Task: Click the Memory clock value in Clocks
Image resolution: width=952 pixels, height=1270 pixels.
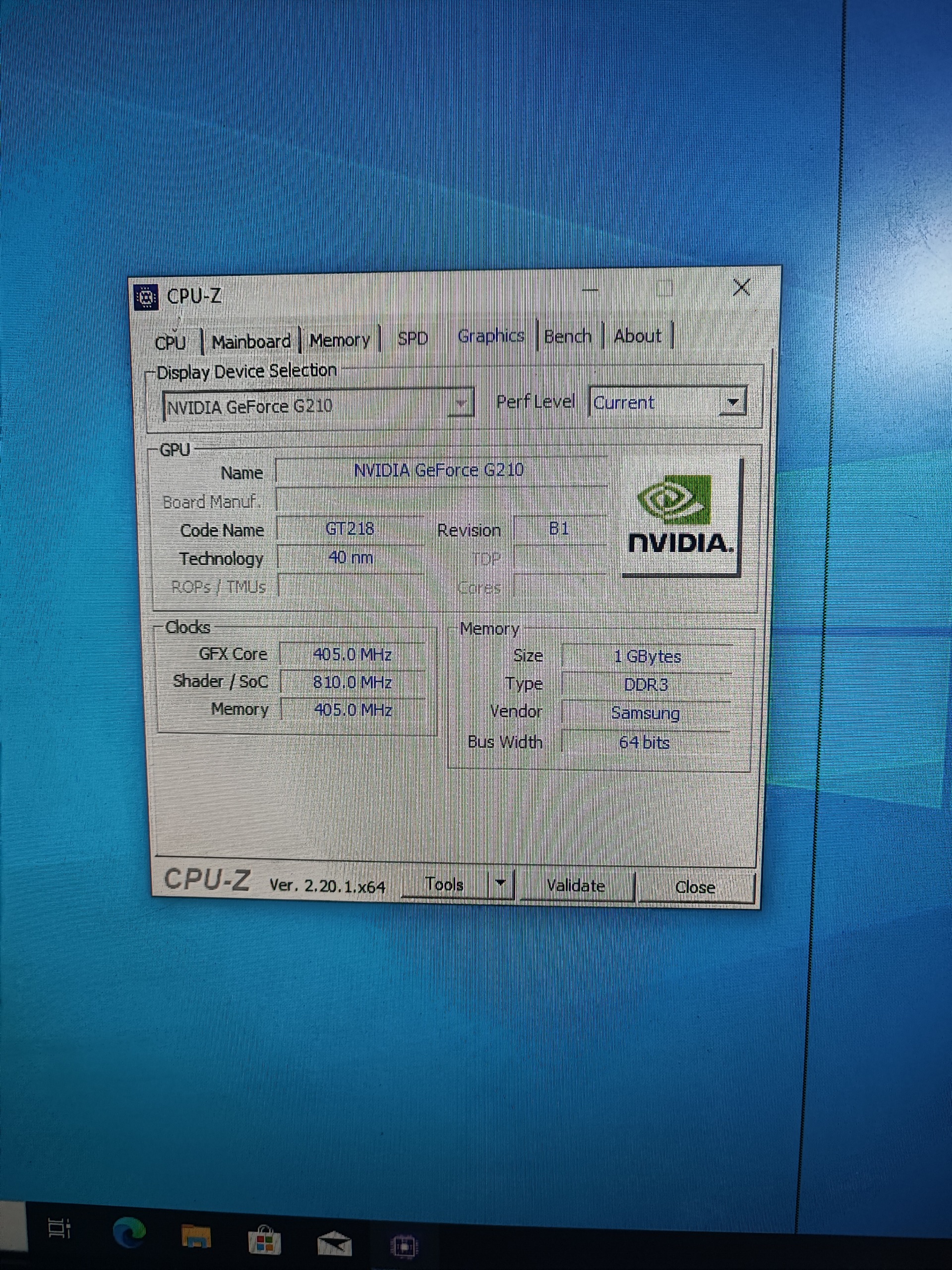Action: (353, 710)
